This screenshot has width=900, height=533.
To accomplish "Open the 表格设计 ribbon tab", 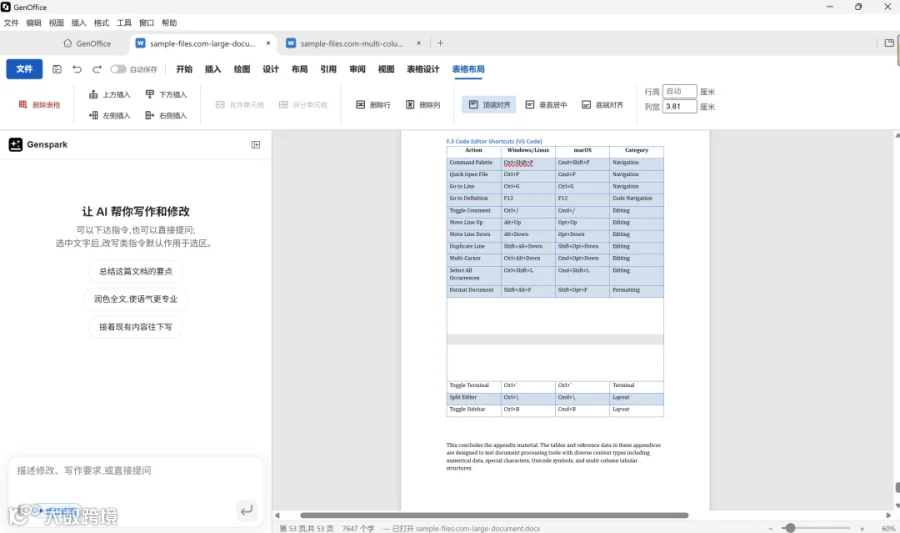I will coord(423,69).
